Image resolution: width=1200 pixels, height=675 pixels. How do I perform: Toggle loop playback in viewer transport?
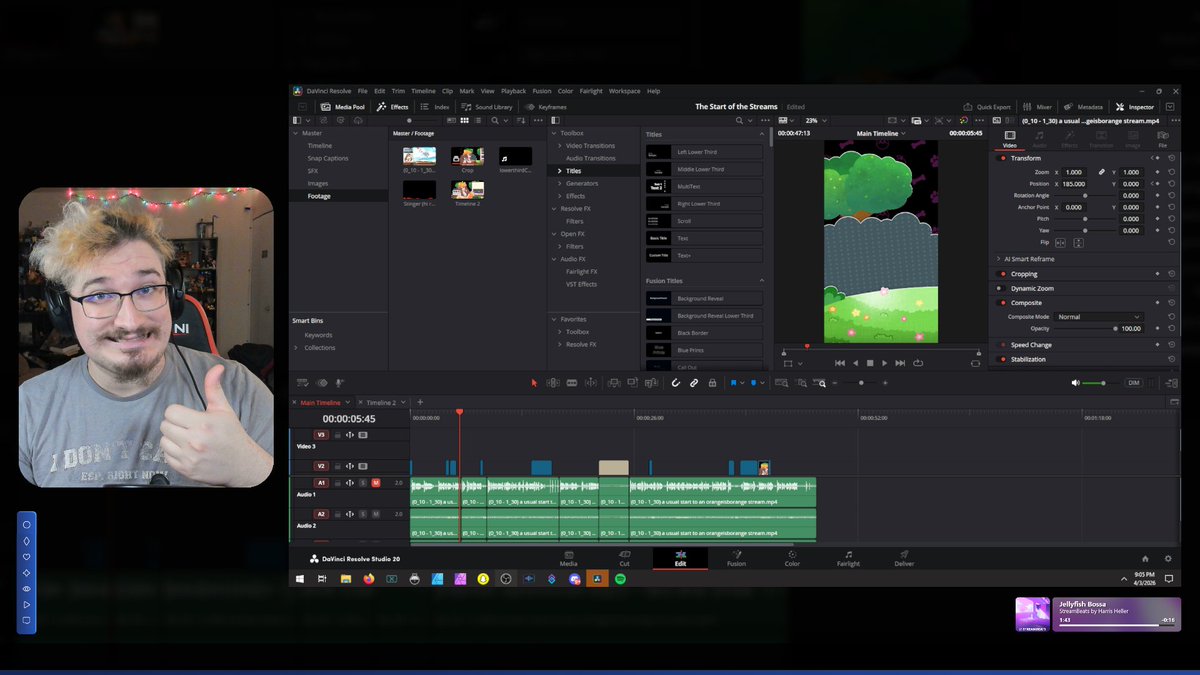(918, 363)
